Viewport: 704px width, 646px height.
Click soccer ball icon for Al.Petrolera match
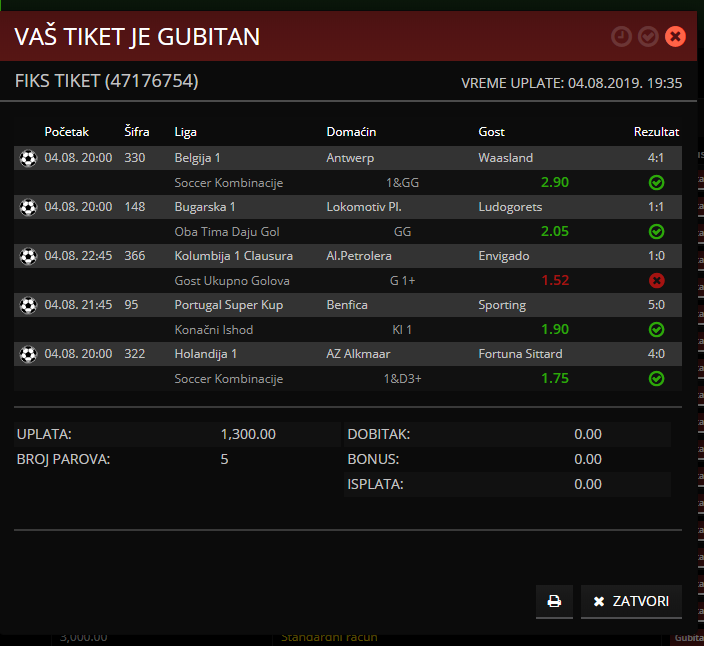pyautogui.click(x=28, y=256)
